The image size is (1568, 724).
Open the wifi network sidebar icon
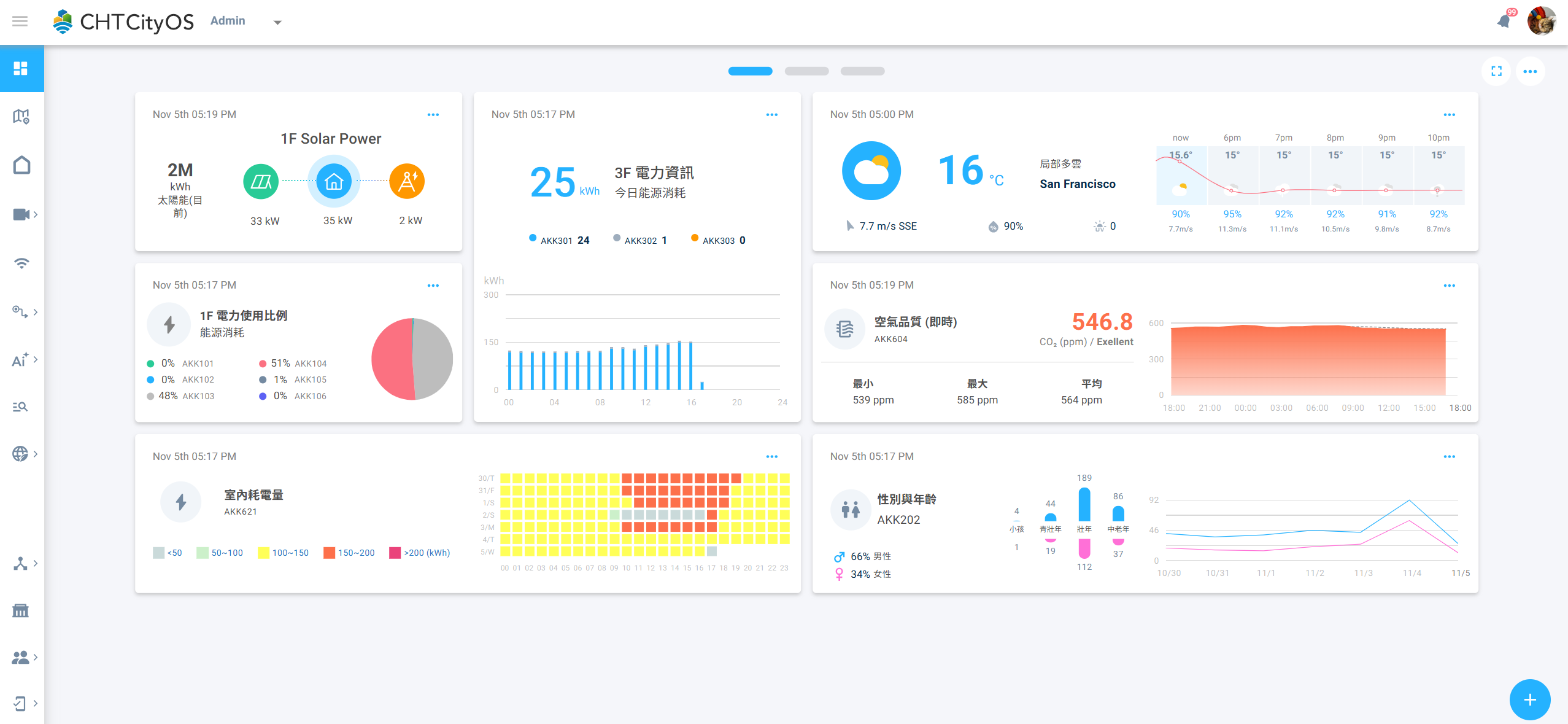[x=21, y=263]
